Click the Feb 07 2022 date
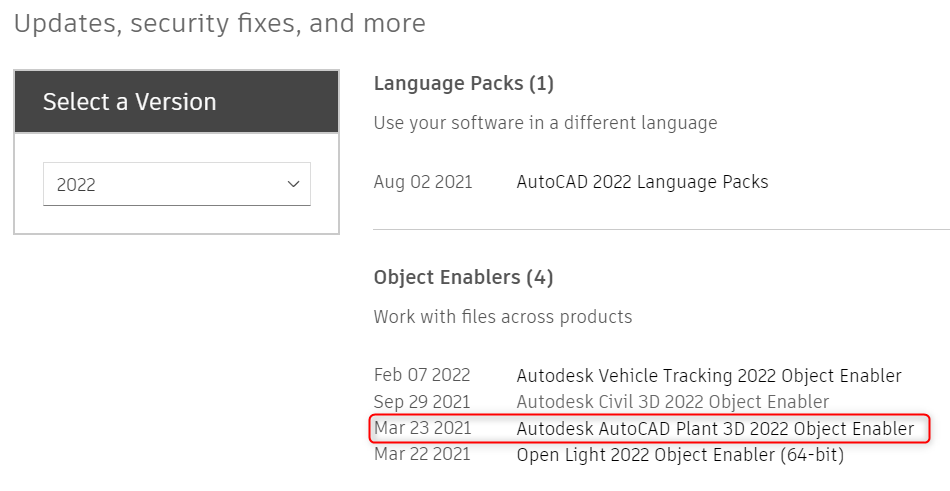Image resolution: width=950 pixels, height=491 pixels. coord(422,376)
